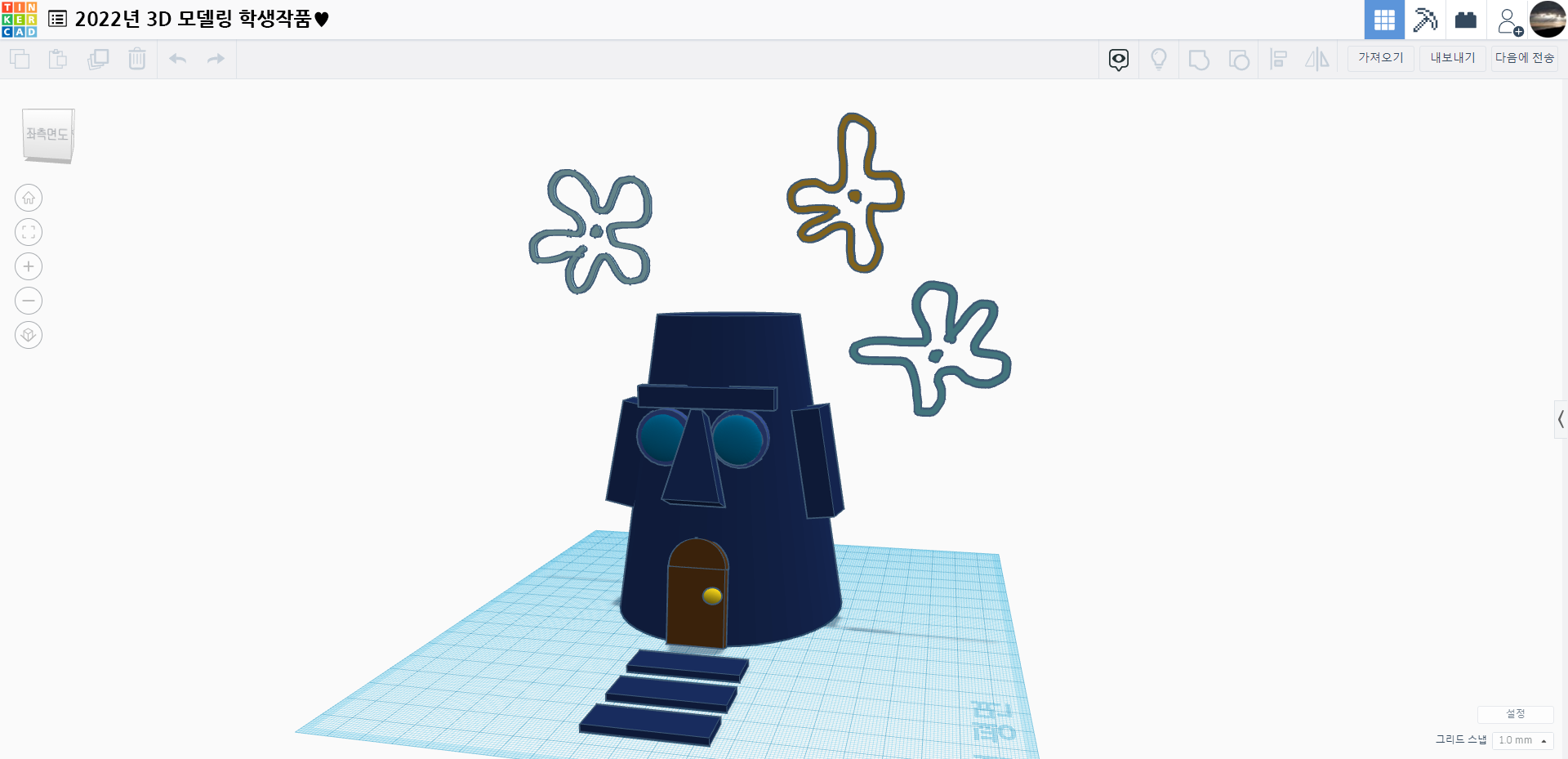Screen dimensions: 1568x759
Task: Toggle orthographic perspective view cube icon
Action: (x=29, y=335)
